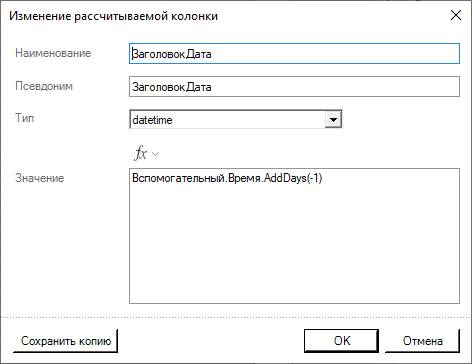Click the Псевдоним label
Viewport: 472px width, 364px height.
44,86
